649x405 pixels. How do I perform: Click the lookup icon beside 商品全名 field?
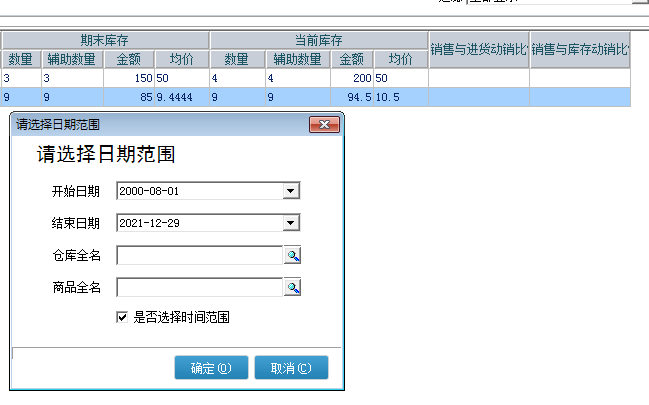[293, 288]
